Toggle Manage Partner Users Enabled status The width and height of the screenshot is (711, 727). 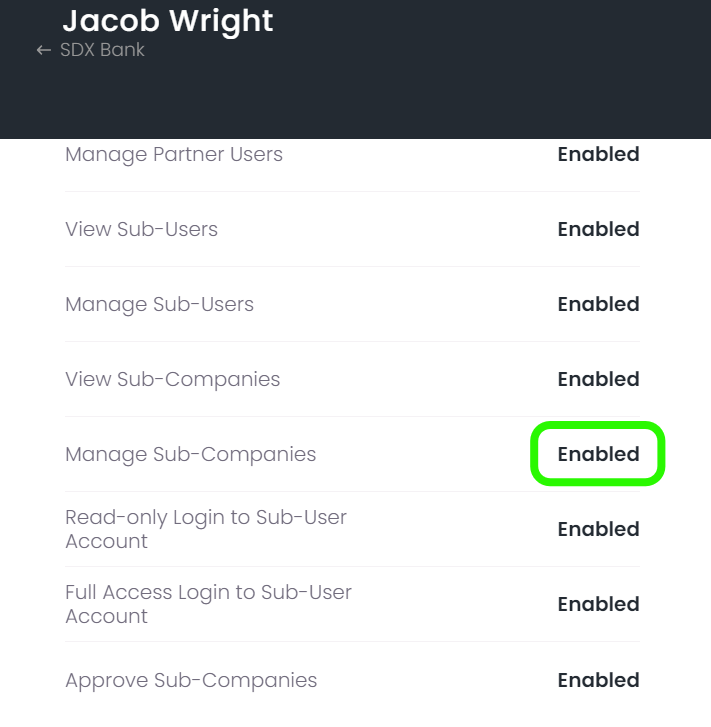coord(598,154)
